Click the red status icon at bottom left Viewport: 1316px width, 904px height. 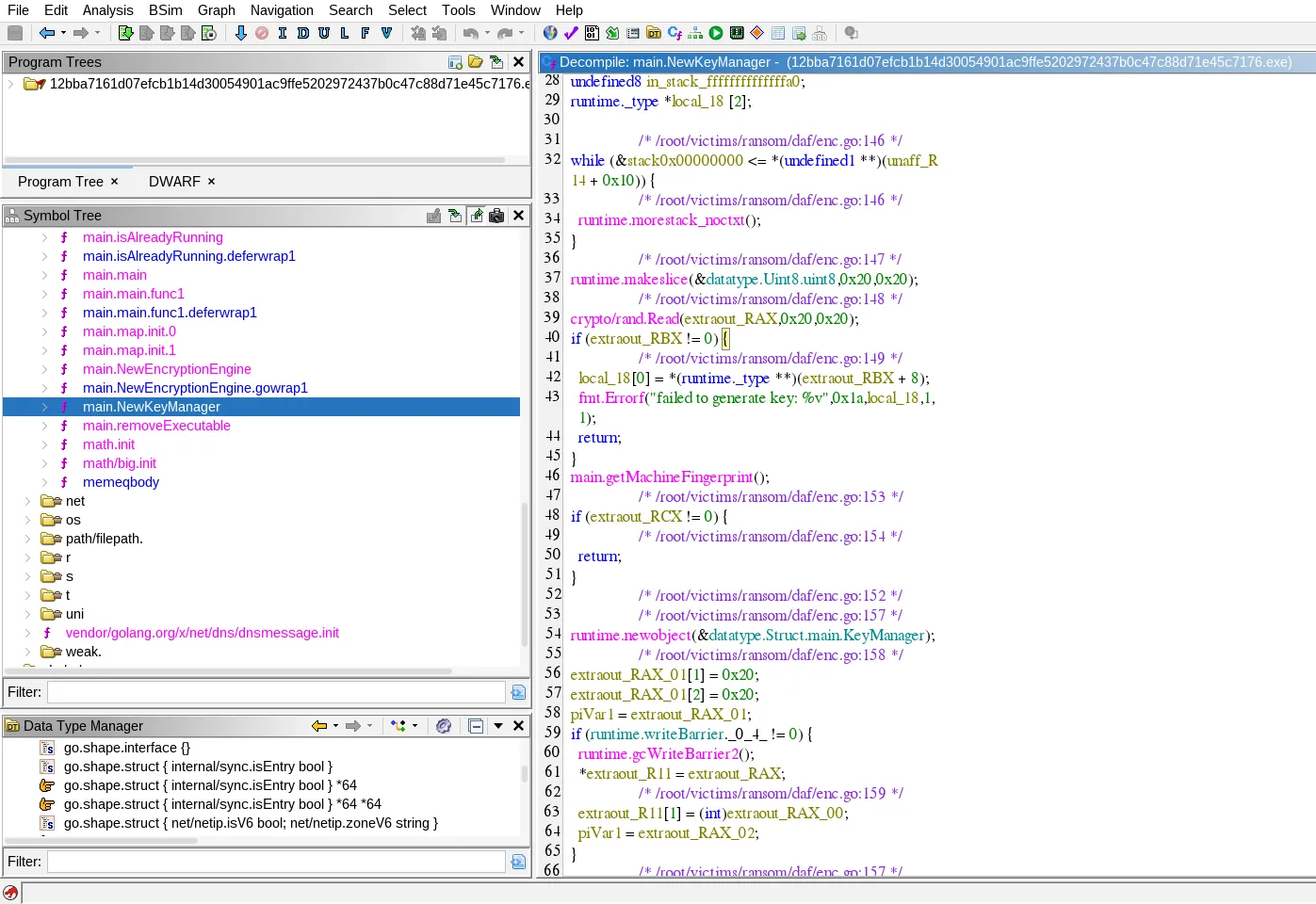pyautogui.click(x=10, y=893)
